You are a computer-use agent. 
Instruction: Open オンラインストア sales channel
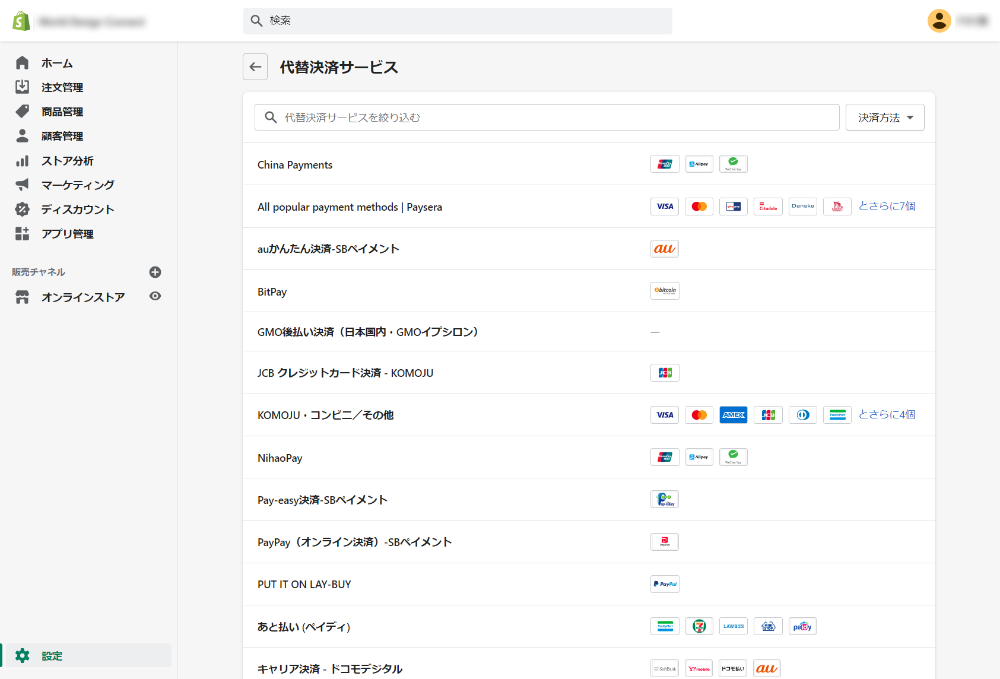pyautogui.click(x=83, y=297)
